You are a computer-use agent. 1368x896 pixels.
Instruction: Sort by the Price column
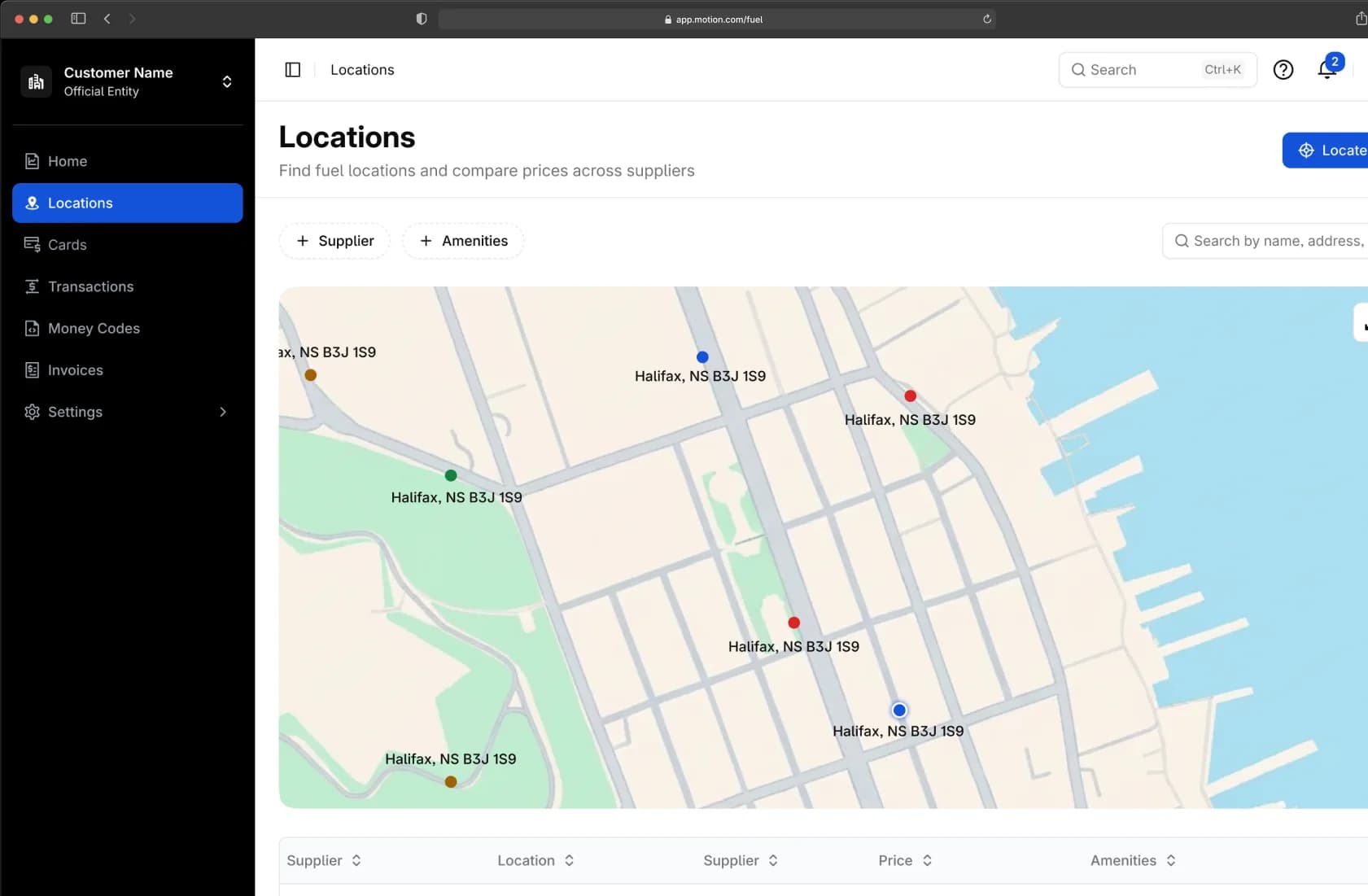point(905,860)
